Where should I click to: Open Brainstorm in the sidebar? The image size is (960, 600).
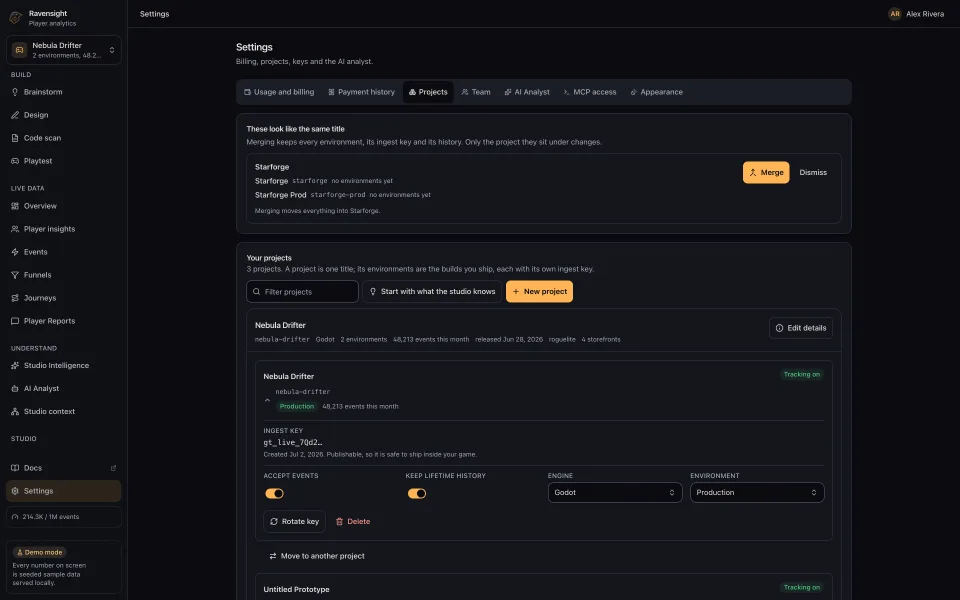click(64, 92)
